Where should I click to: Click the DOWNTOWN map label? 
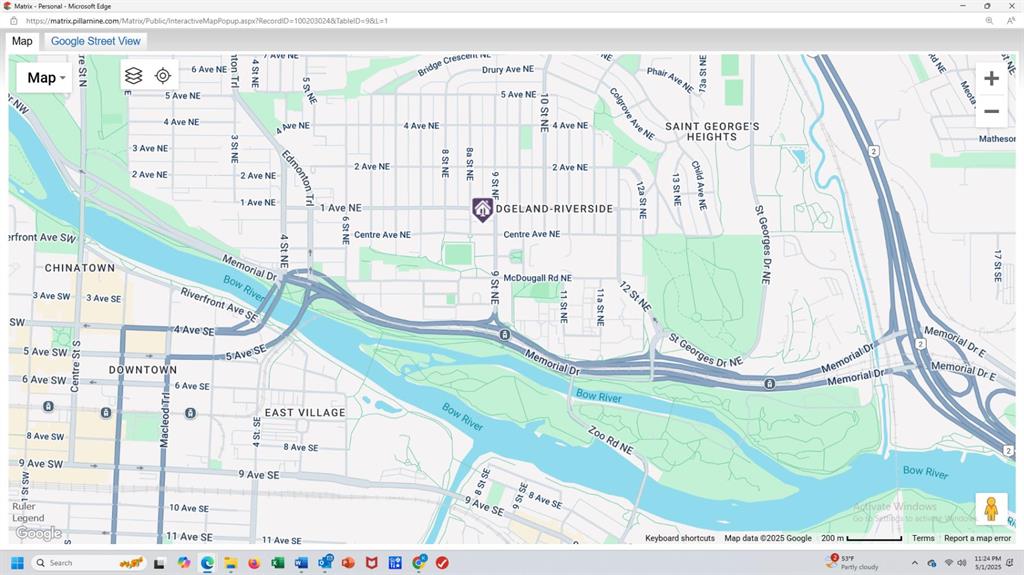143,370
